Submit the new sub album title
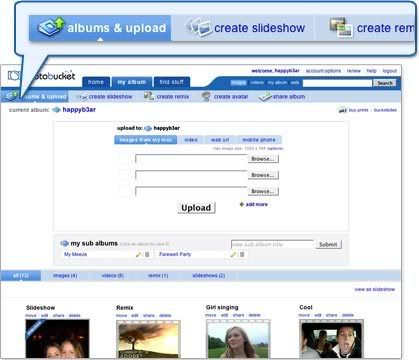Screen dimensions: 419x360 point(328,245)
